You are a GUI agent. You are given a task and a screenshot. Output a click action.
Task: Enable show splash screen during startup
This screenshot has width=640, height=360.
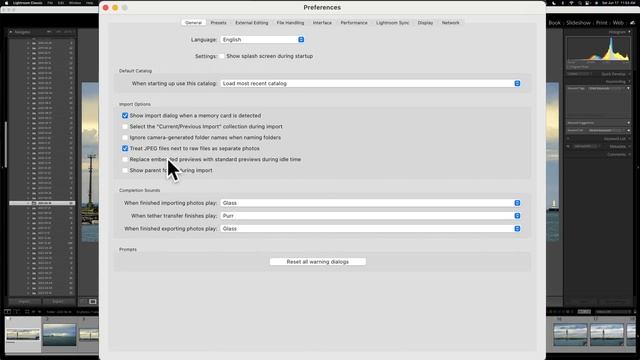pyautogui.click(x=222, y=56)
